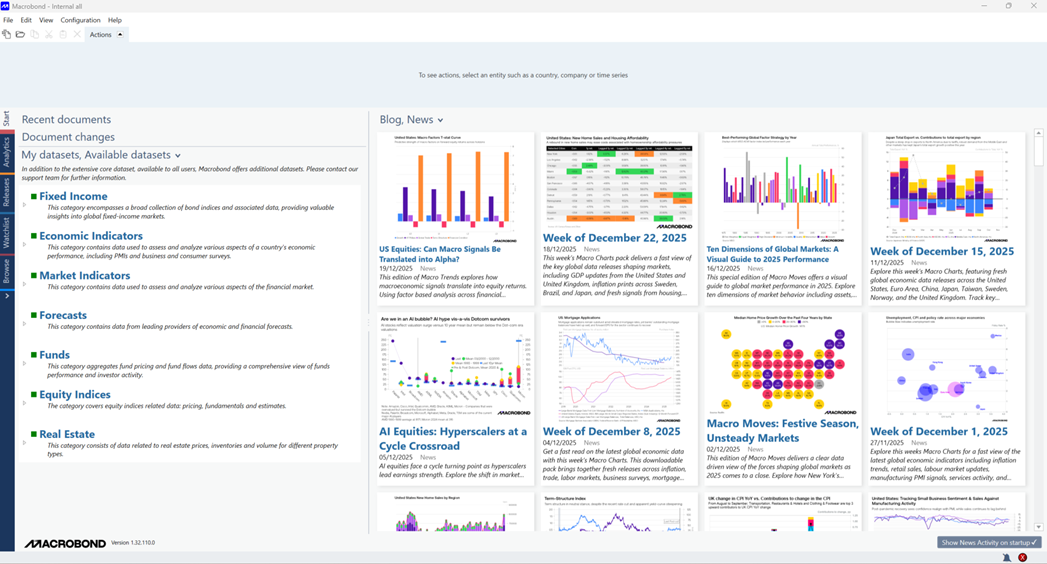Click the Macrobond app icon in title bar
The width and height of the screenshot is (1047, 564).
pos(5,5)
